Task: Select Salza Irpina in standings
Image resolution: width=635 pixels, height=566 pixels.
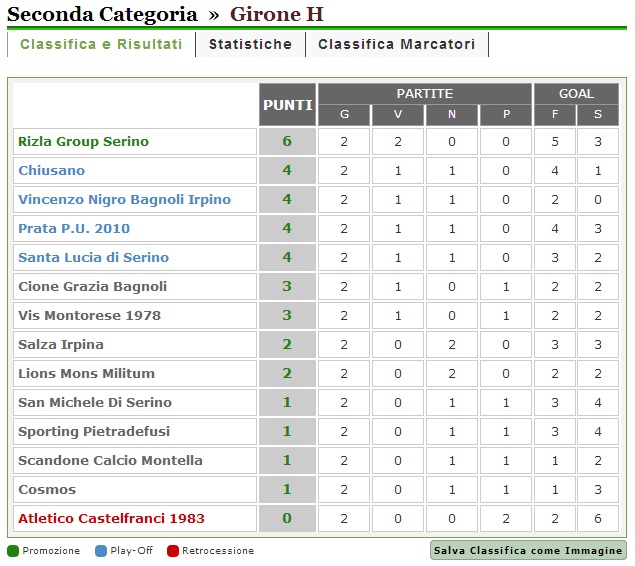Action: click(x=61, y=345)
